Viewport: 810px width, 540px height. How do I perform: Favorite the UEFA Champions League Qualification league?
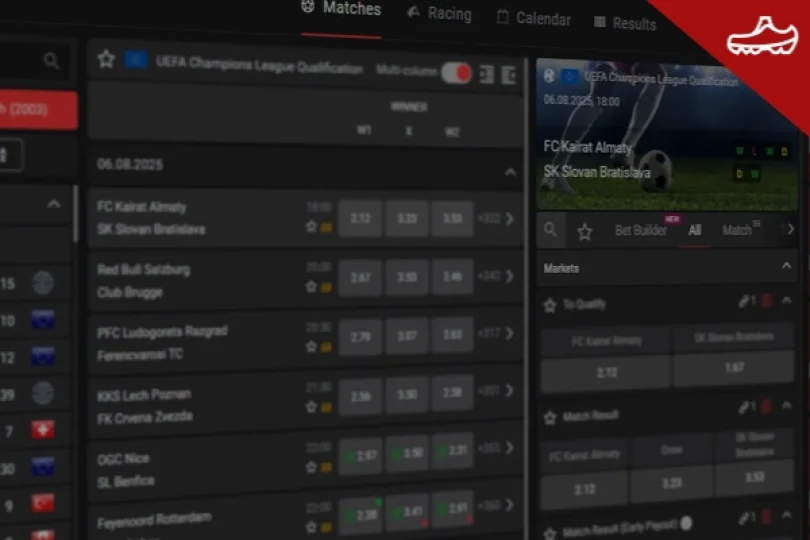[x=106, y=60]
